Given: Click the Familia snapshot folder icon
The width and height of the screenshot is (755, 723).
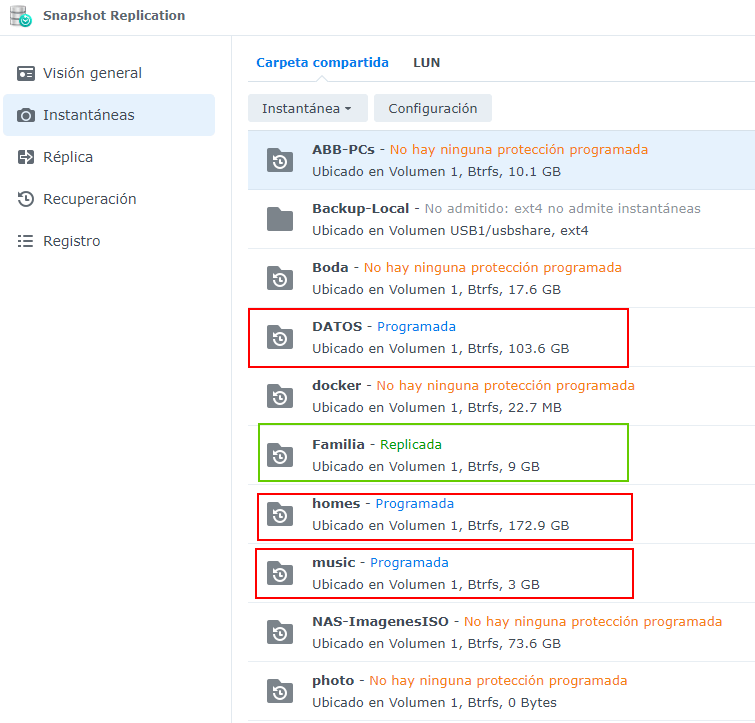Looking at the screenshot, I should (280, 455).
